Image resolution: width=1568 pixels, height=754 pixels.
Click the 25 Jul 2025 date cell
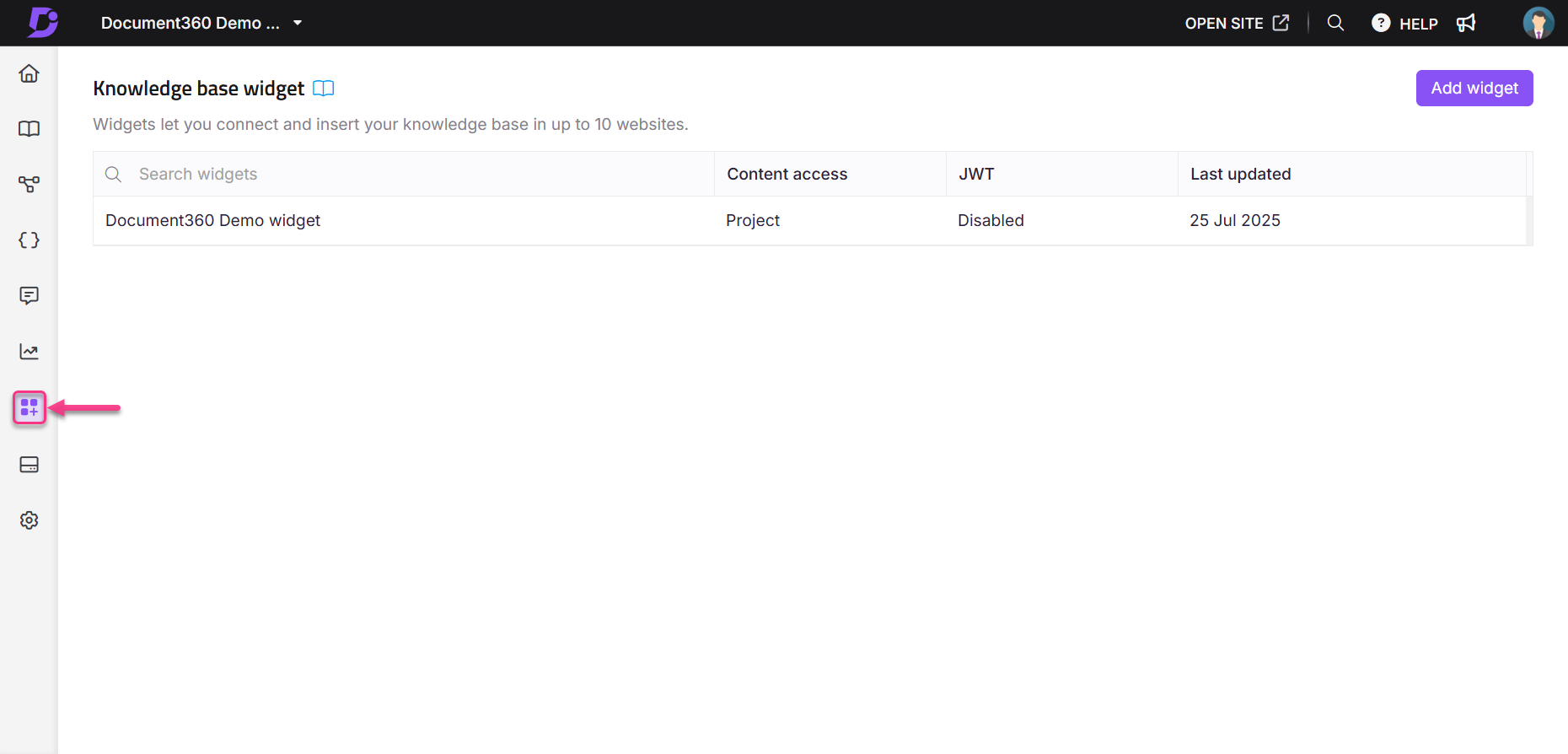click(x=1235, y=220)
